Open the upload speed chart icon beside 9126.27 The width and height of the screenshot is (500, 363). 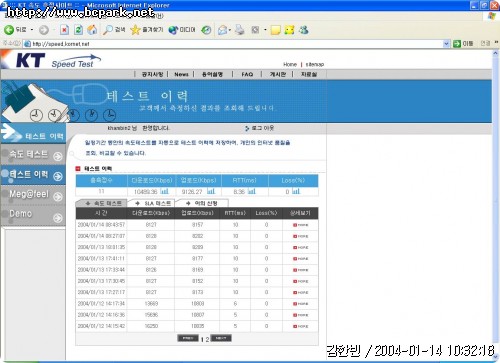pyautogui.click(x=211, y=191)
